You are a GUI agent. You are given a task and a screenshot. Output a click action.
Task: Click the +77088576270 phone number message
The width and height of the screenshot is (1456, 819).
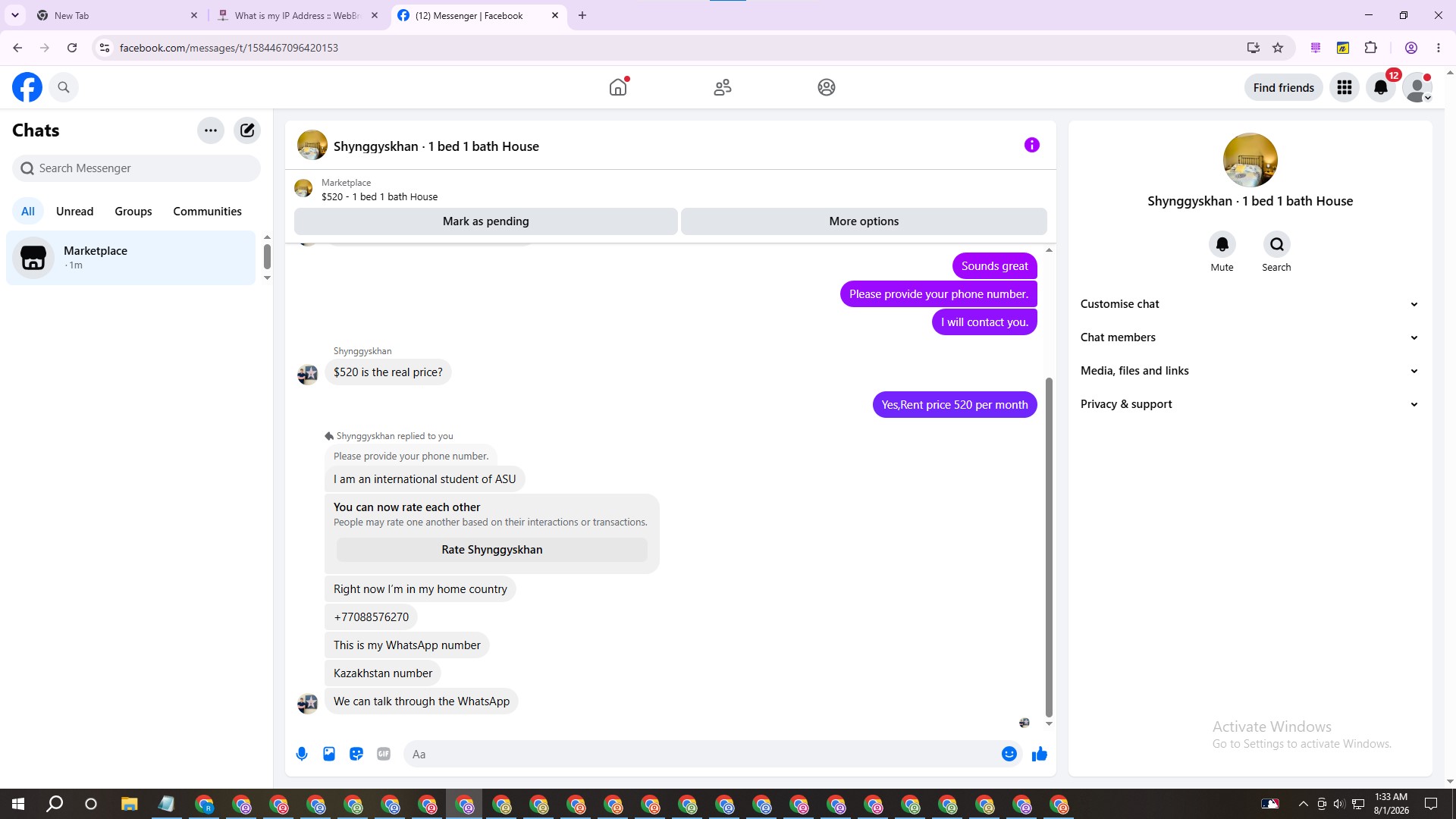click(372, 617)
